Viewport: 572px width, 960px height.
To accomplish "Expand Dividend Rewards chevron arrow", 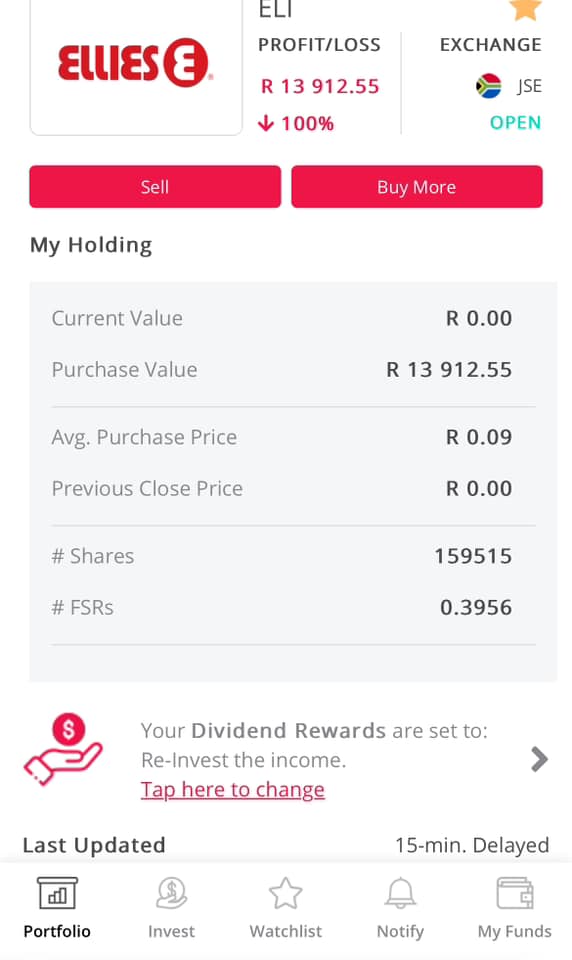I will coord(539,759).
